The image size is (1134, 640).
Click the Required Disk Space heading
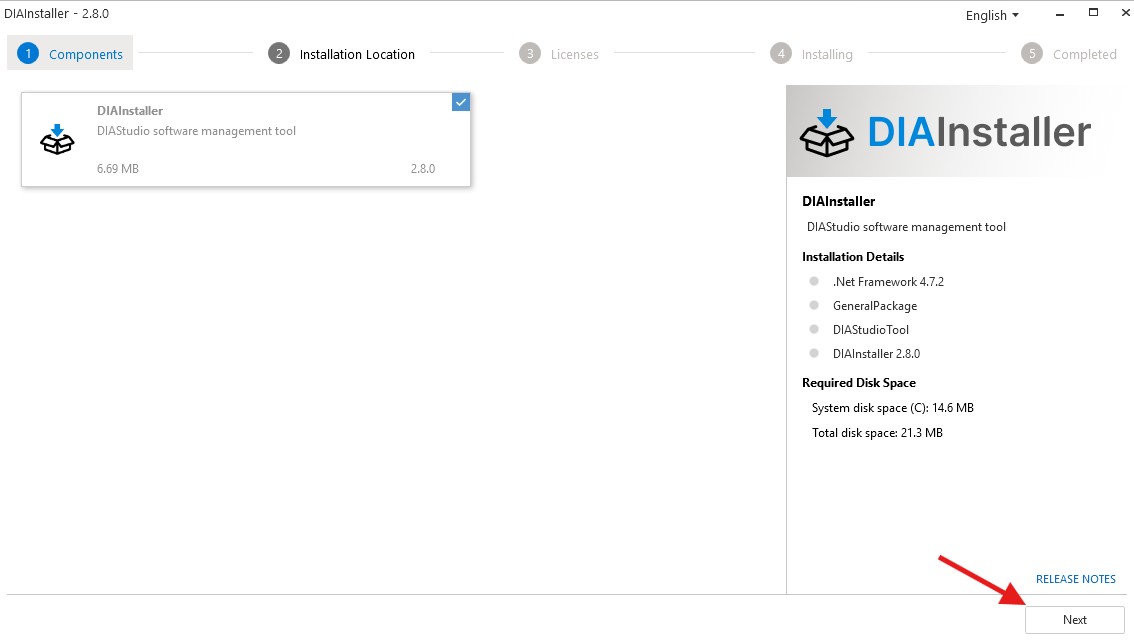coord(858,383)
